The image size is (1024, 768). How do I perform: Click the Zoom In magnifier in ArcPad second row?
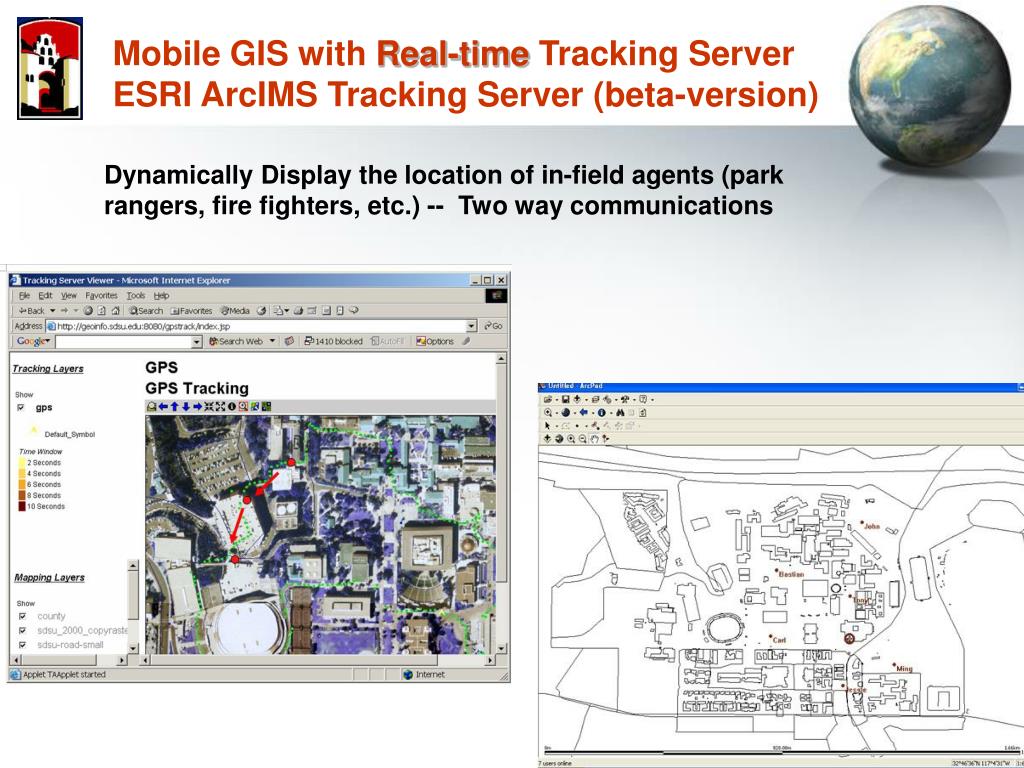pyautogui.click(x=548, y=413)
